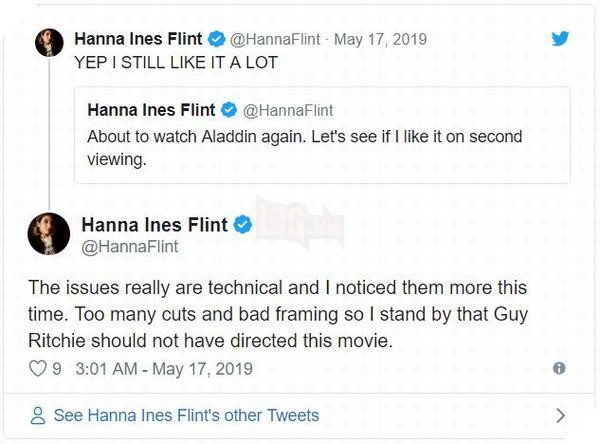Open the larger profile avatar photo

point(51,233)
